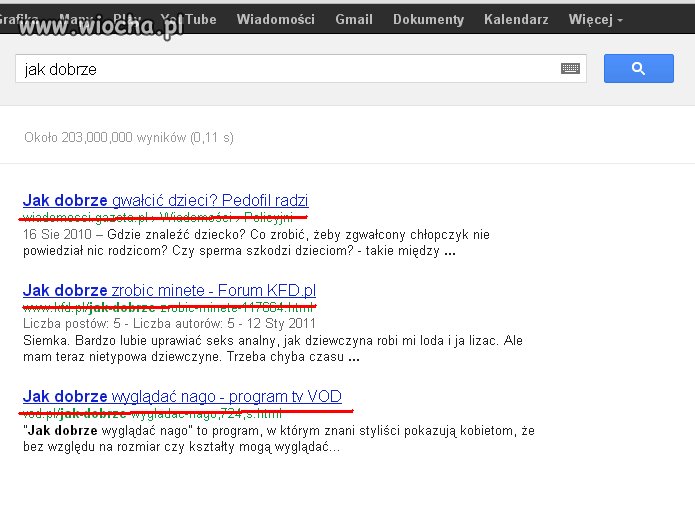Open the on-screen keyboard icon in search box
Screen dimensions: 695x519
coord(570,68)
